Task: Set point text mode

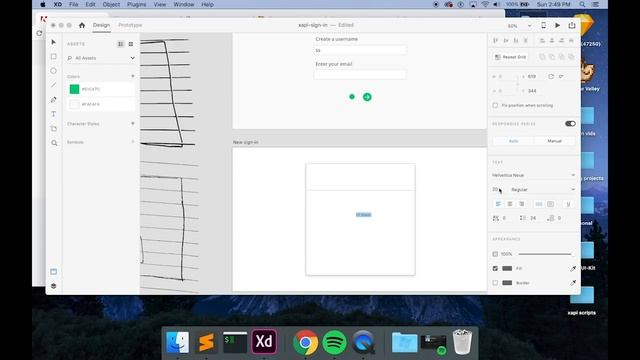Action: pos(539,204)
